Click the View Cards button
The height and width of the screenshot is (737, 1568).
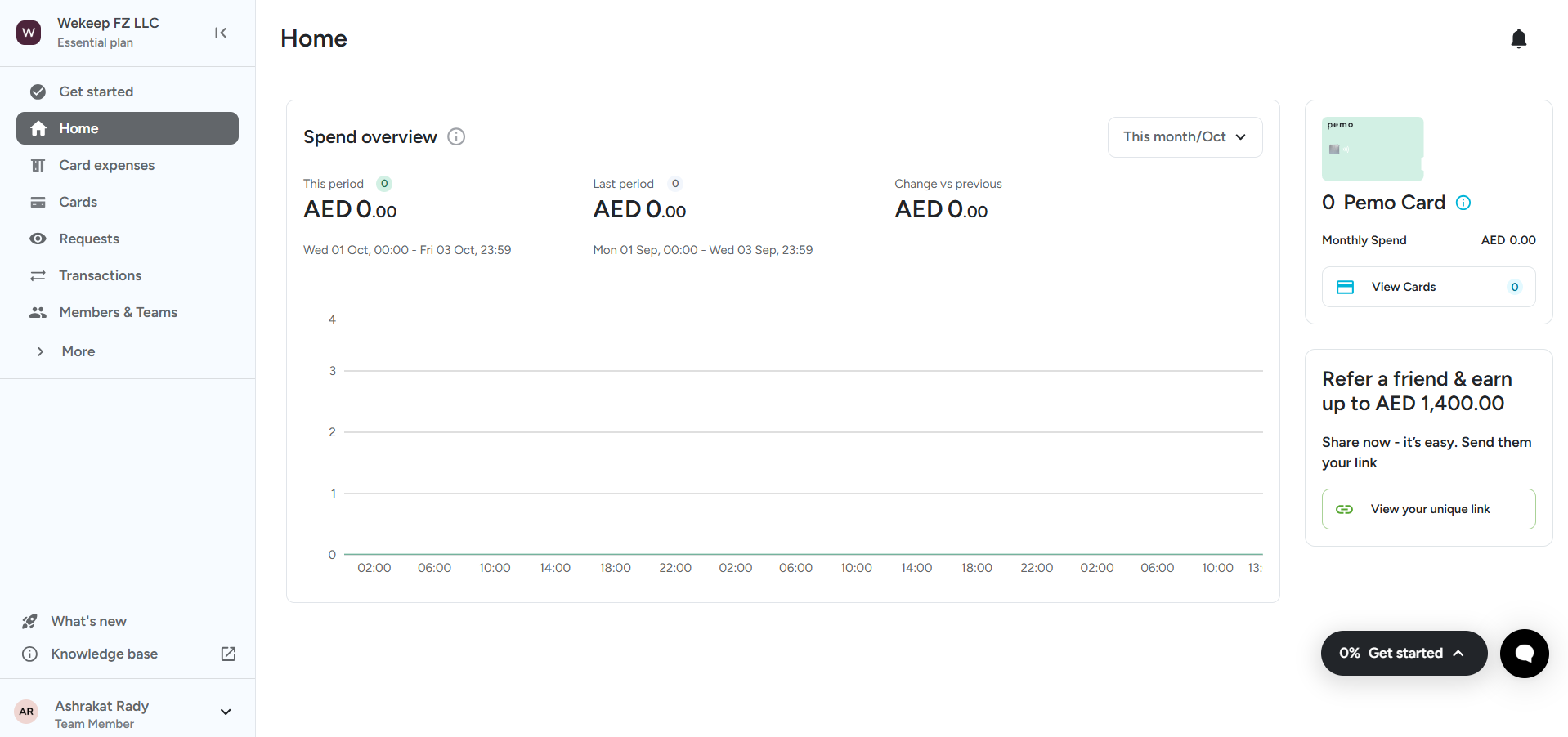tap(1427, 287)
